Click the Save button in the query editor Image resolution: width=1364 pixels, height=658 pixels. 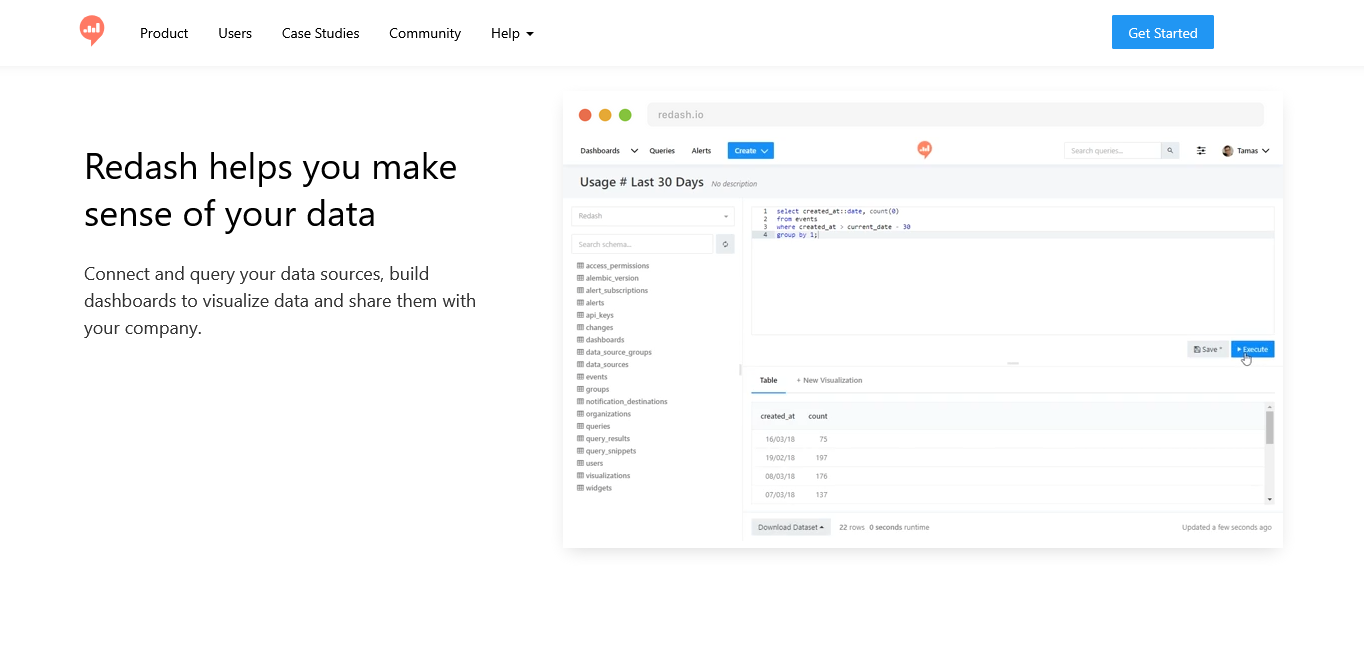[1208, 349]
